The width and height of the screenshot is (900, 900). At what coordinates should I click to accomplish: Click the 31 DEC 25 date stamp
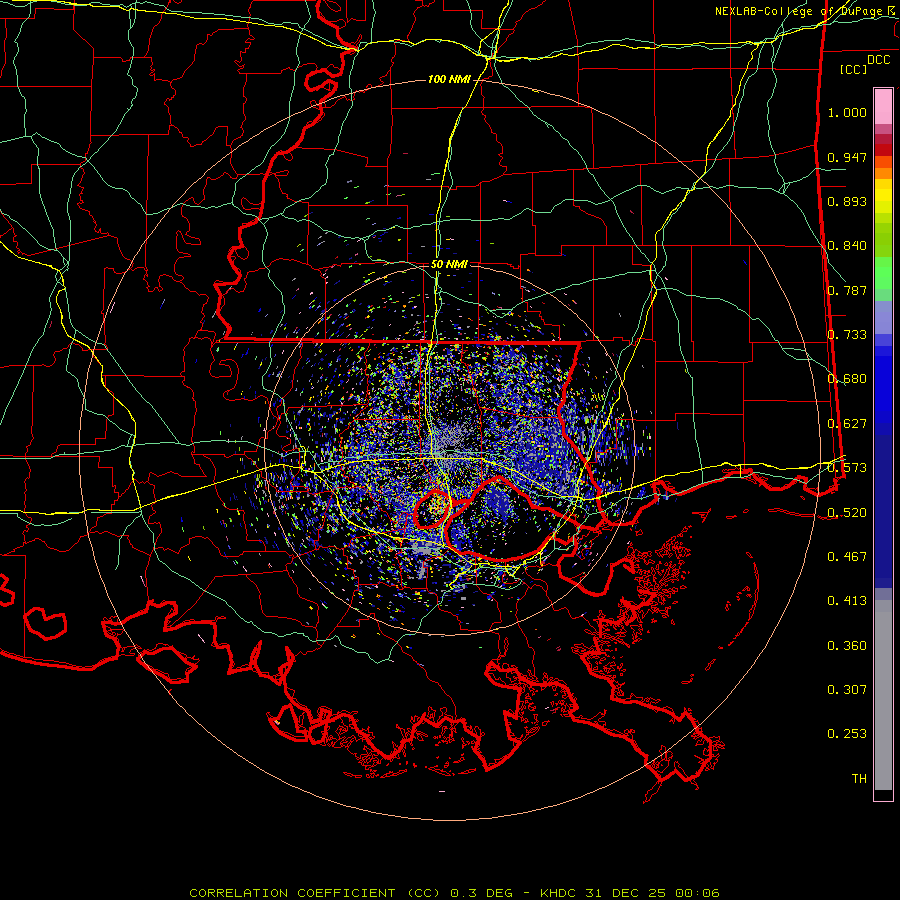(x=627, y=893)
